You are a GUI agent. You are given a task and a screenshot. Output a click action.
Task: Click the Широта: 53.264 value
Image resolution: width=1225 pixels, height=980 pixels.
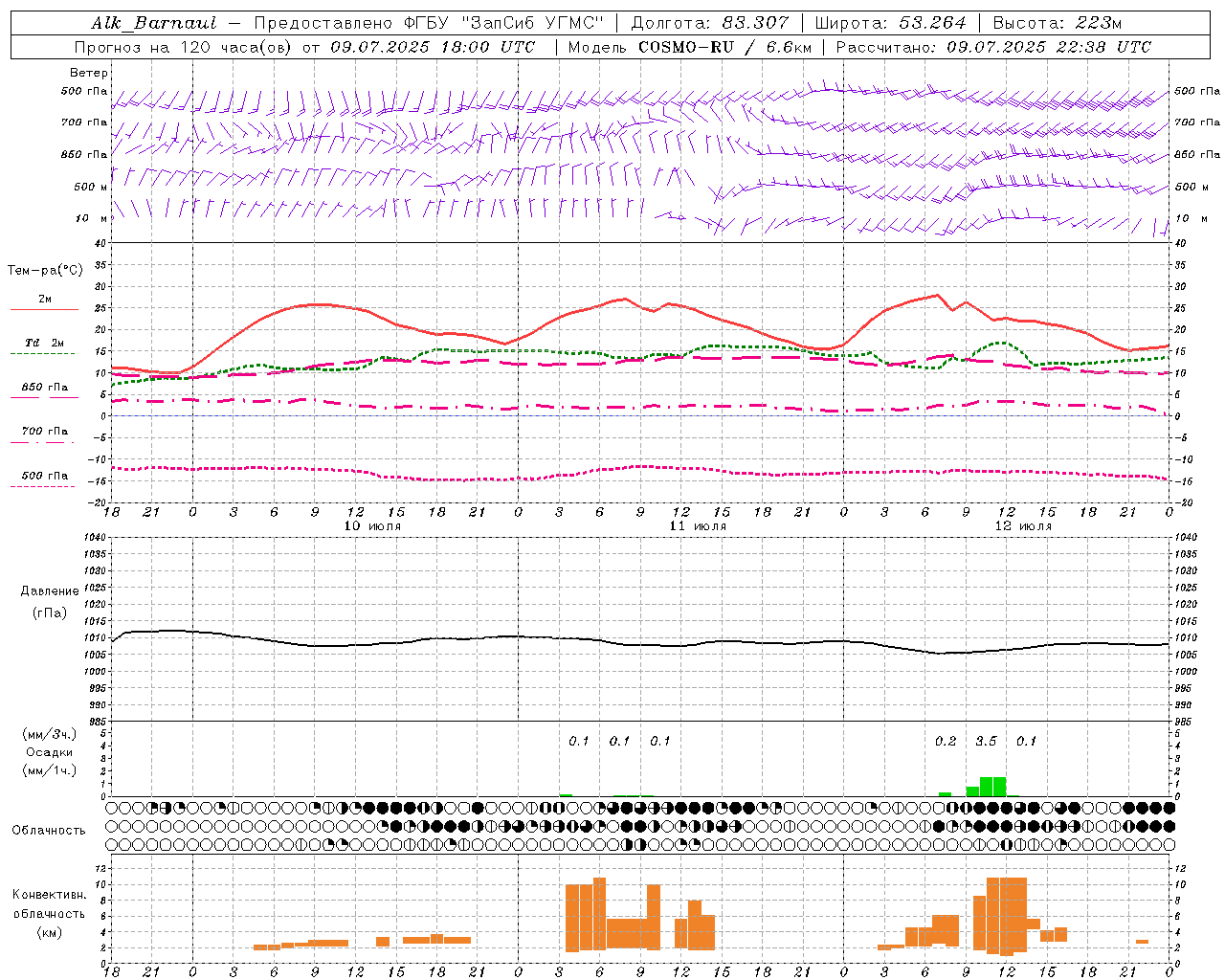pyautogui.click(x=890, y=23)
